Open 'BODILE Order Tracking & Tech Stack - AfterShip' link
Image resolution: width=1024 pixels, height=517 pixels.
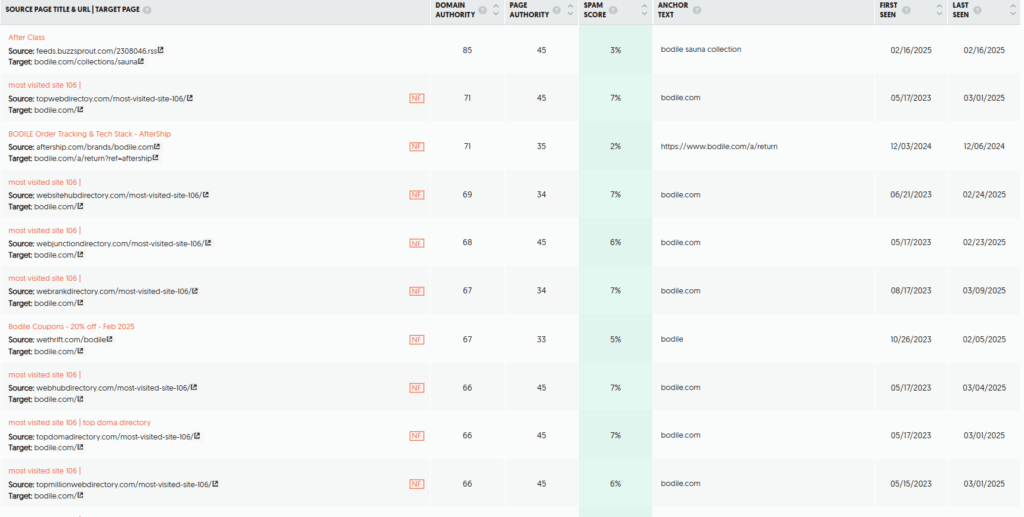point(89,134)
